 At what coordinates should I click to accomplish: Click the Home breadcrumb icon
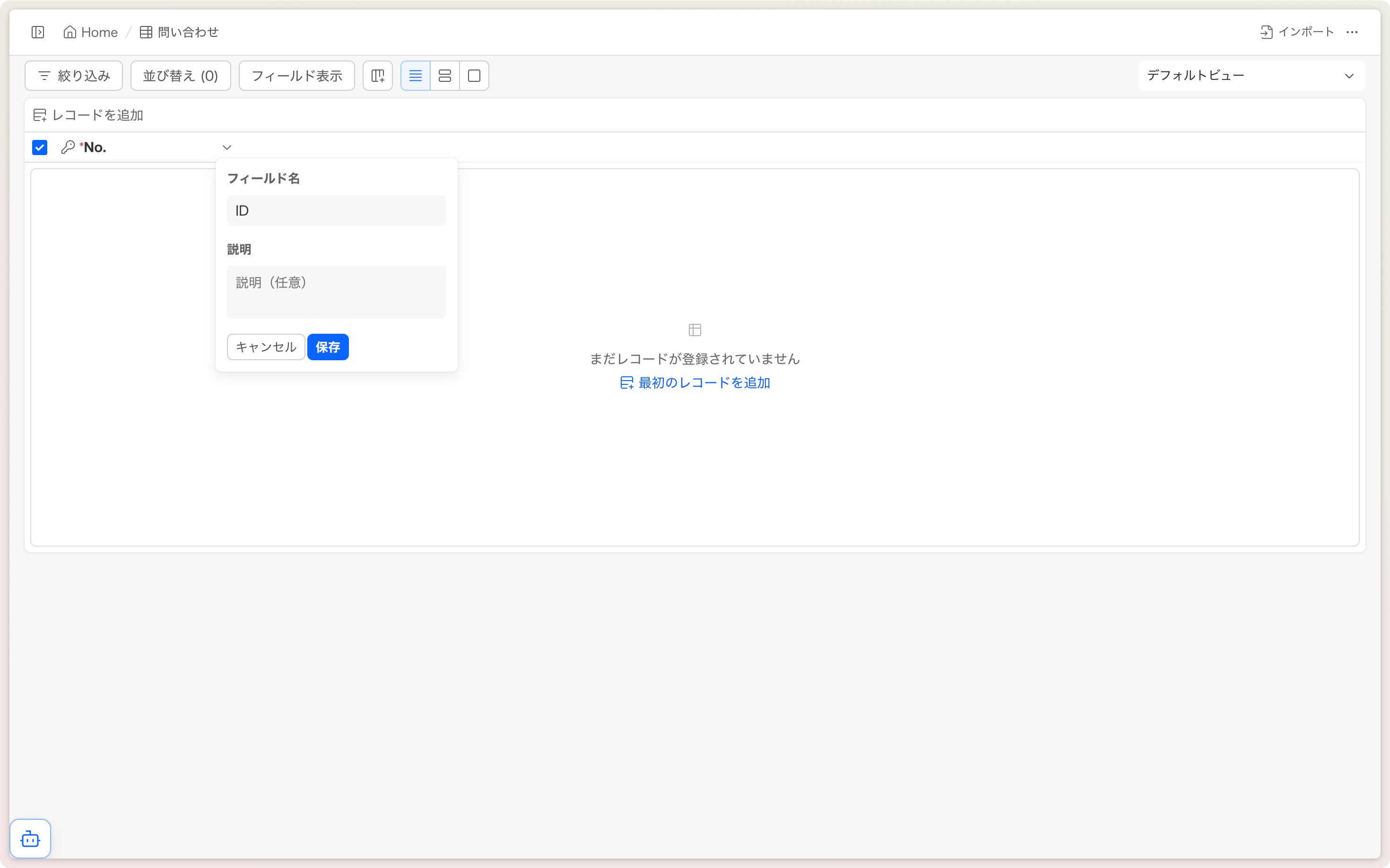click(x=70, y=32)
